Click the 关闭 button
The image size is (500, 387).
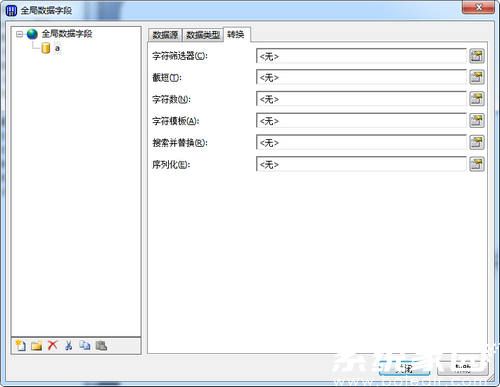(404, 368)
